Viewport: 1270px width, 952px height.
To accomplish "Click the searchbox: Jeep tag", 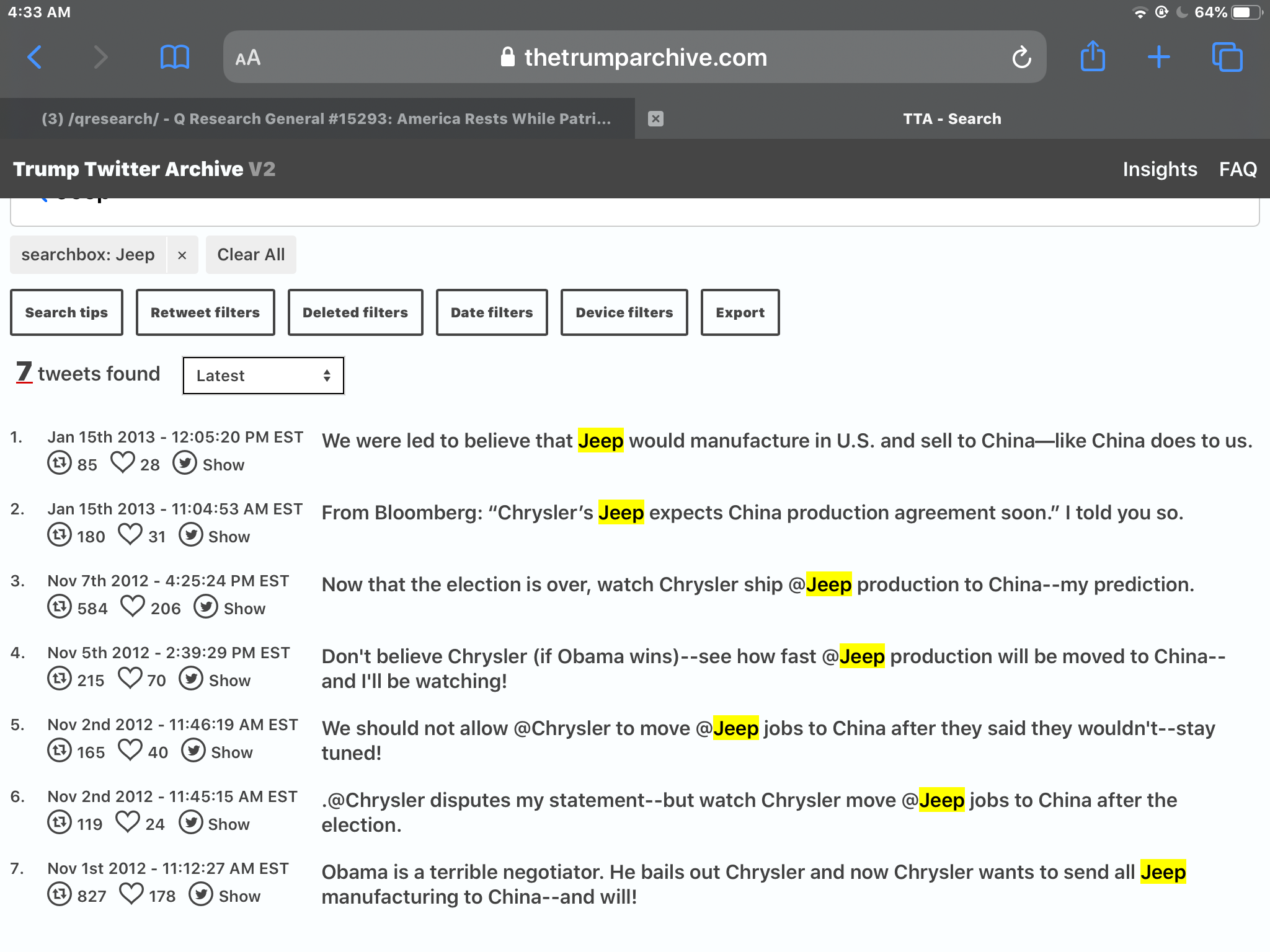I will tap(88, 255).
